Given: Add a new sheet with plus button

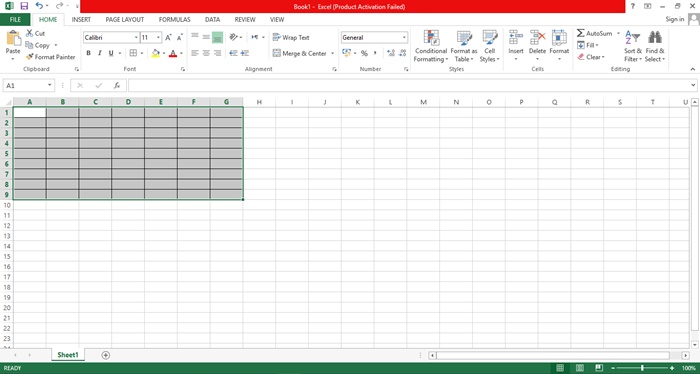Looking at the screenshot, I should [x=106, y=355].
